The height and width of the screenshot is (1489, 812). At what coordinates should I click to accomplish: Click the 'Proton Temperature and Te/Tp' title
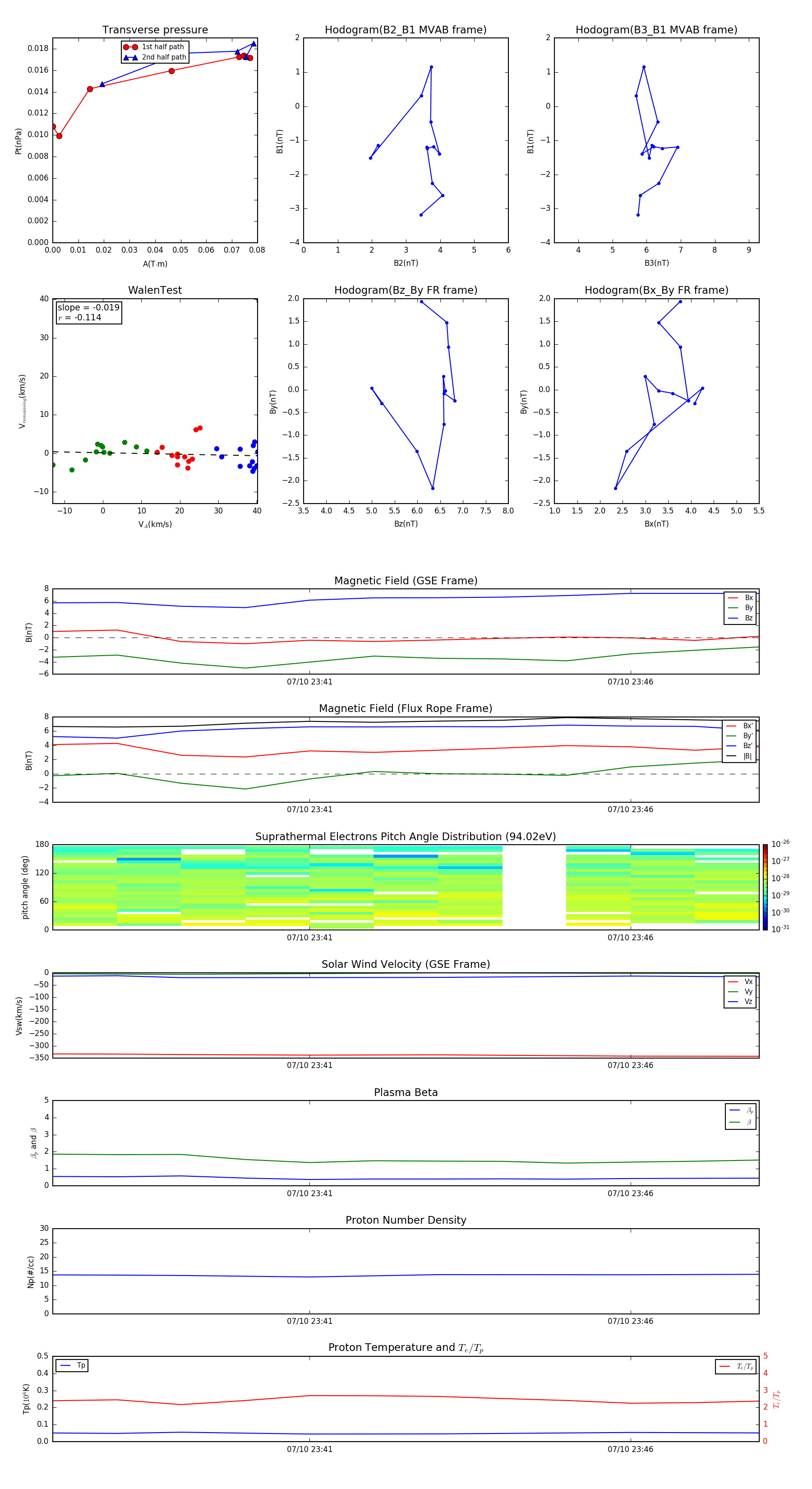tap(406, 1347)
